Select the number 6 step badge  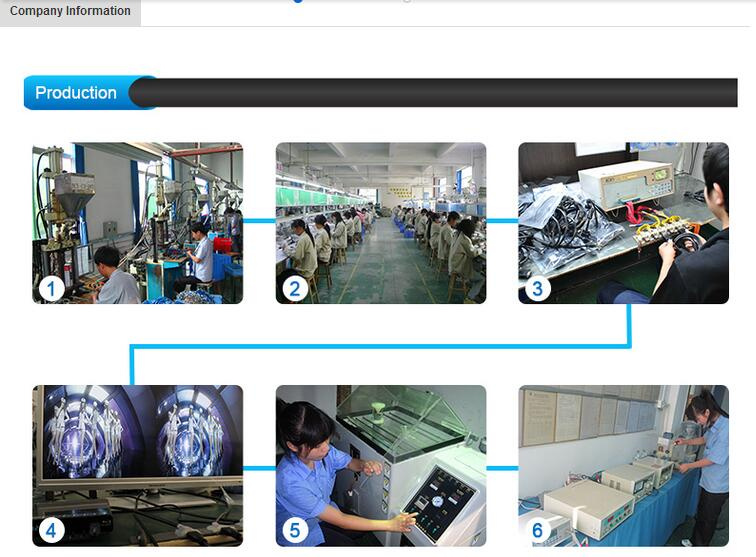tap(538, 530)
